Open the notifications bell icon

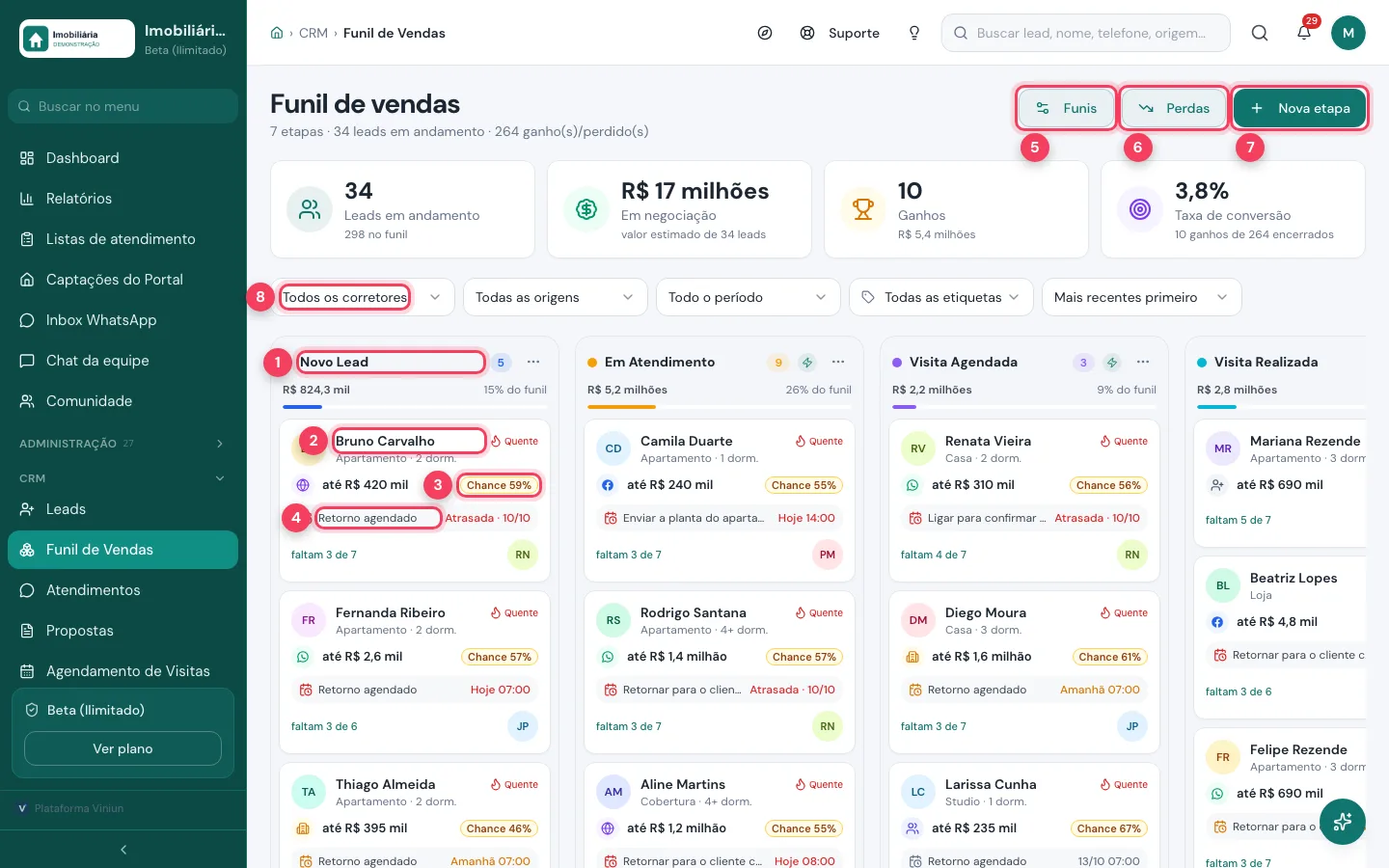1304,33
